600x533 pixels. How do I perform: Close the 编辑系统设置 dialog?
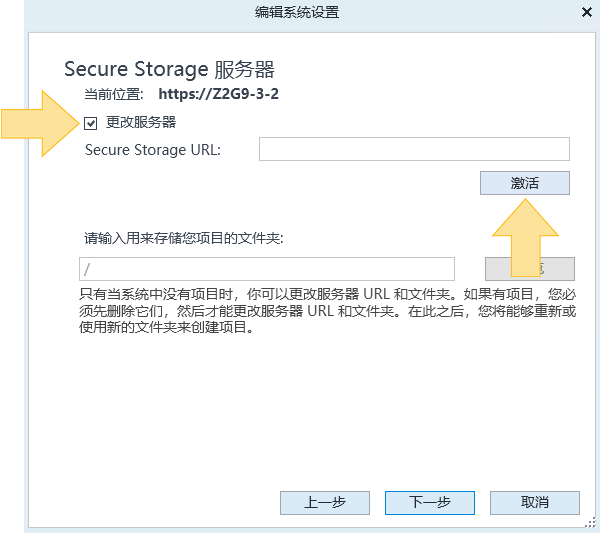(x=587, y=12)
